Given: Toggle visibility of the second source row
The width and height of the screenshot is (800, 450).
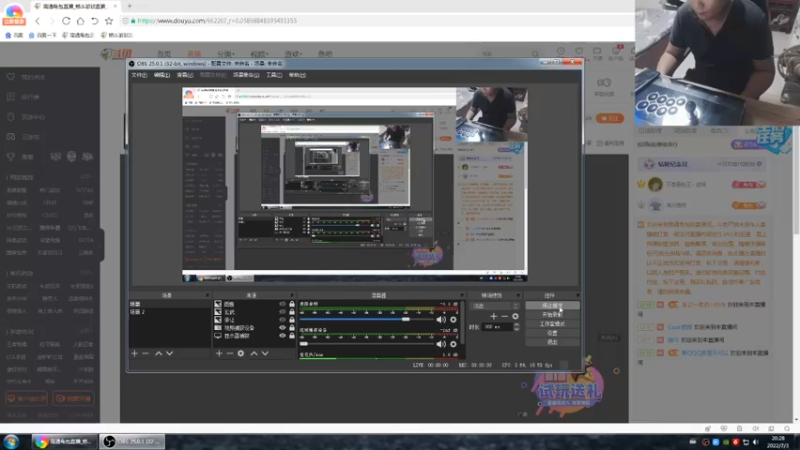Looking at the screenshot, I should [282, 312].
